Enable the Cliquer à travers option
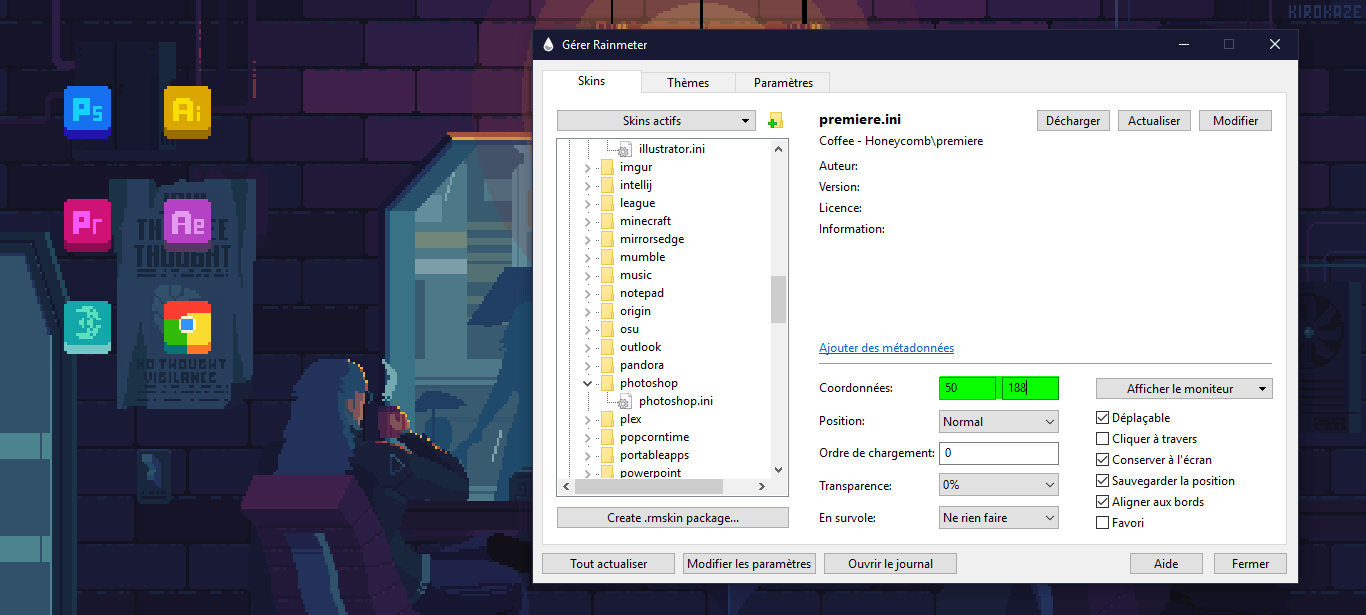 coord(1103,439)
